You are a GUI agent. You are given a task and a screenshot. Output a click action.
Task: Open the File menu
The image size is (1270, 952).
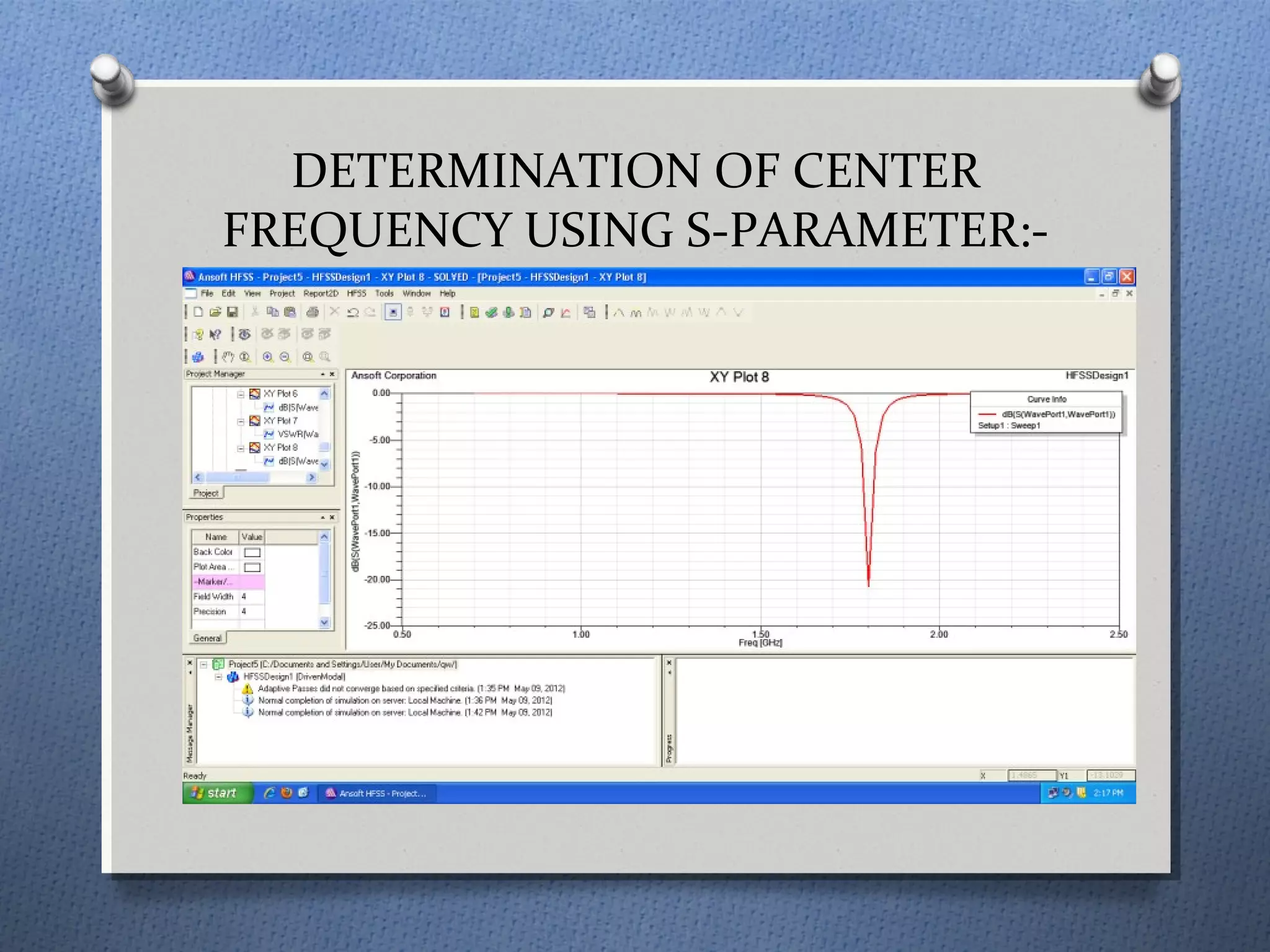pyautogui.click(x=207, y=294)
